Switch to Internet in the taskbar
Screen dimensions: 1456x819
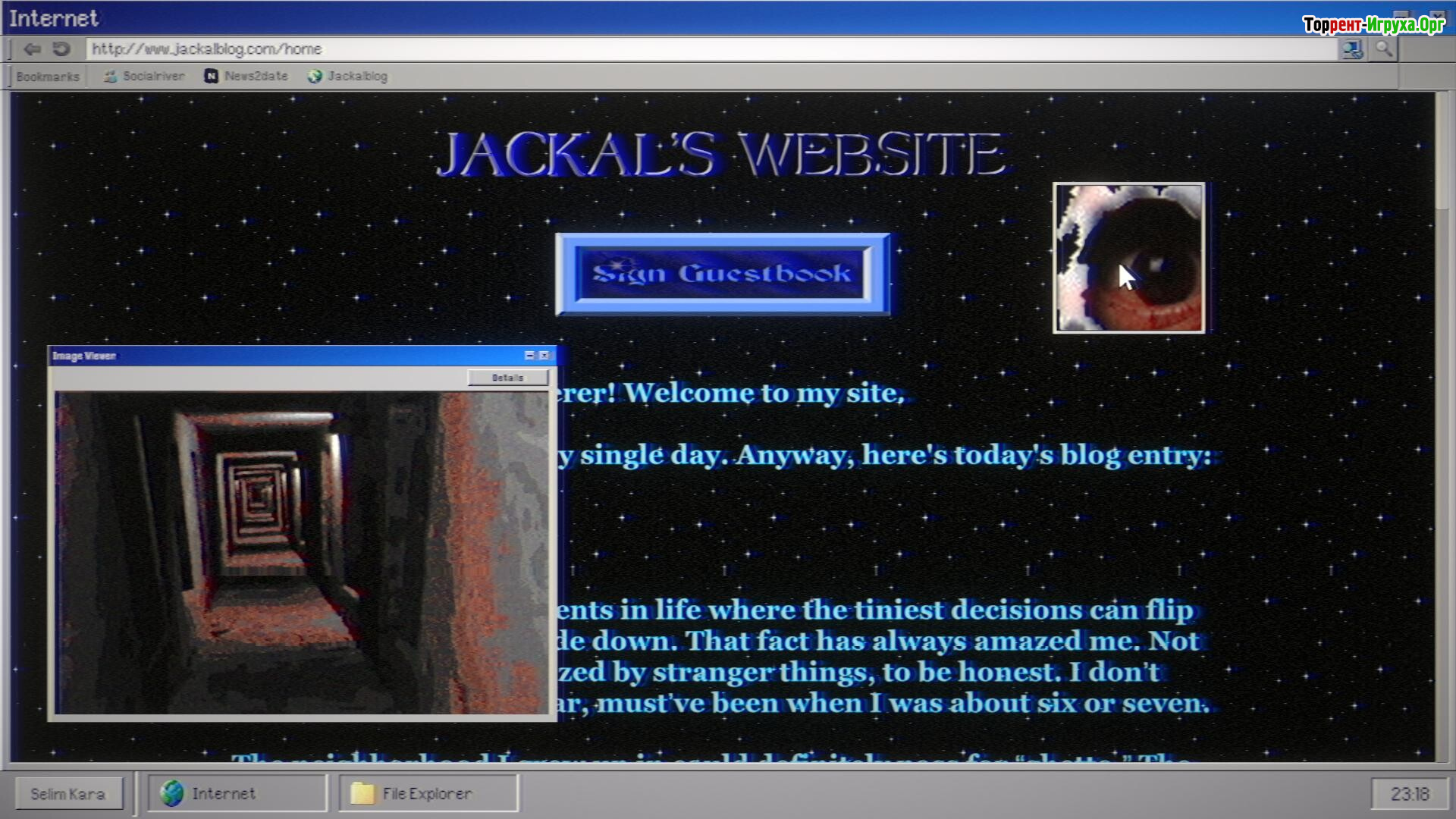[x=237, y=793]
